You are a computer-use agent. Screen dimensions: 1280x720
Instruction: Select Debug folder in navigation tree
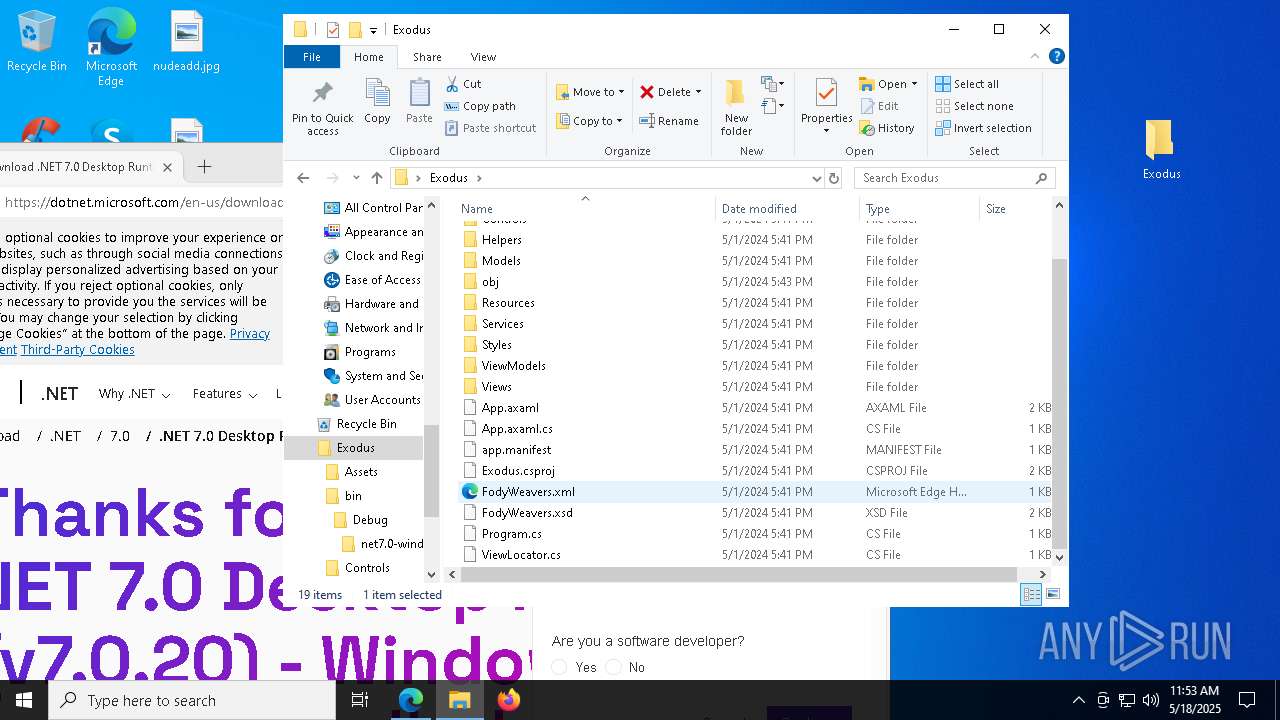tap(369, 520)
